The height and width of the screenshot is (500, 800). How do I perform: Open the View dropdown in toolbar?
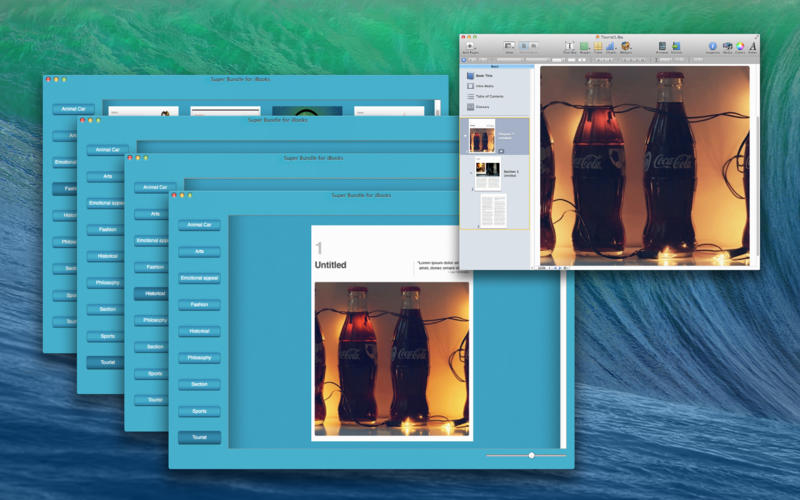[509, 46]
